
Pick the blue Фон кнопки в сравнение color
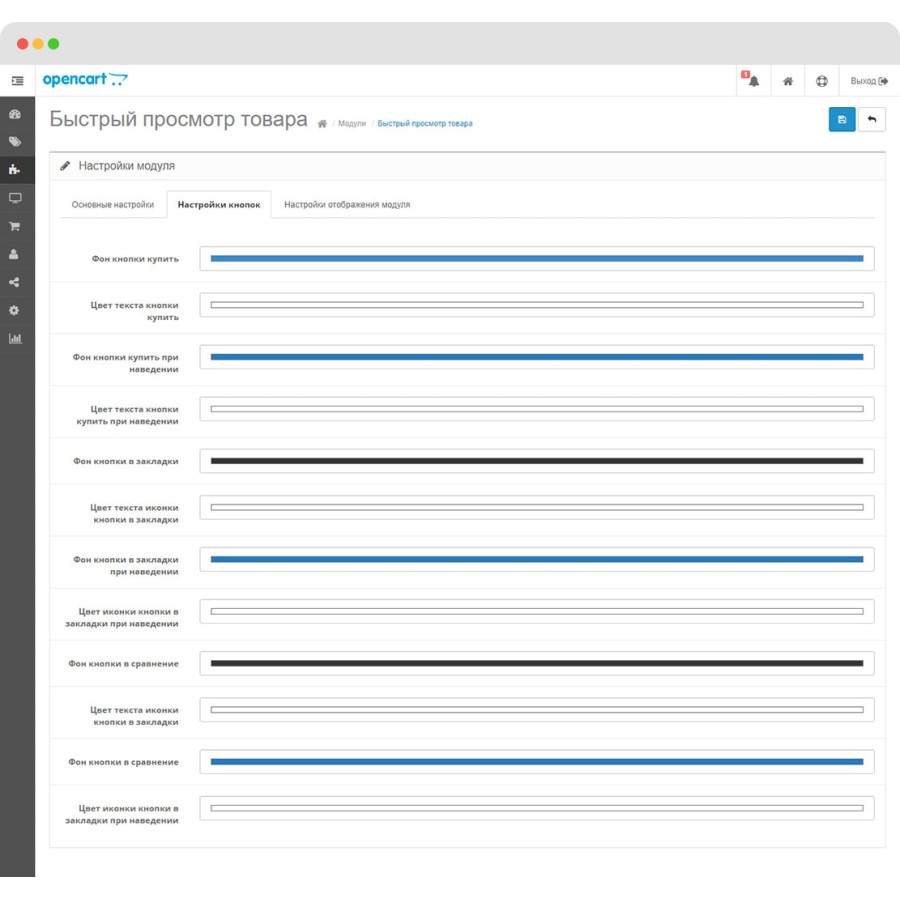coord(537,762)
